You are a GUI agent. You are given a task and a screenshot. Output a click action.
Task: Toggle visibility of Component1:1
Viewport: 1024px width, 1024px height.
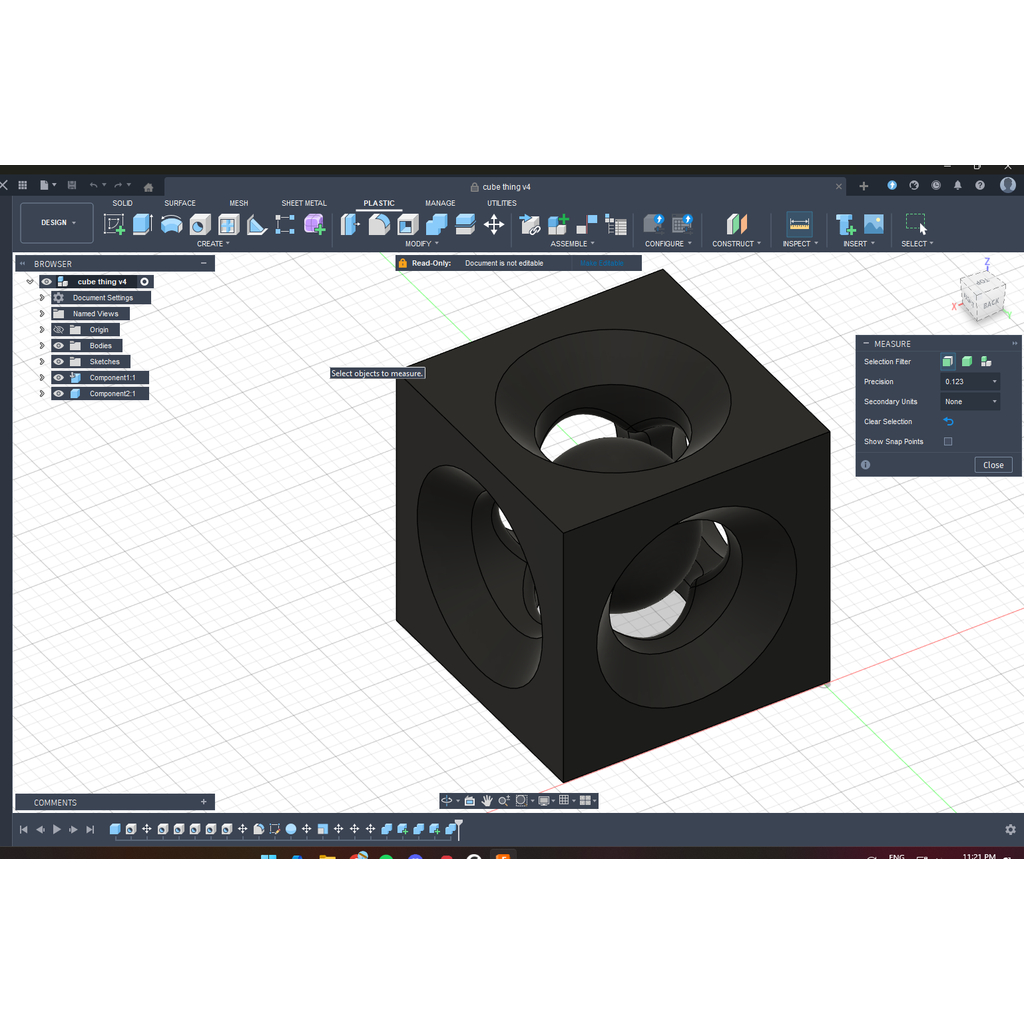tap(59, 378)
